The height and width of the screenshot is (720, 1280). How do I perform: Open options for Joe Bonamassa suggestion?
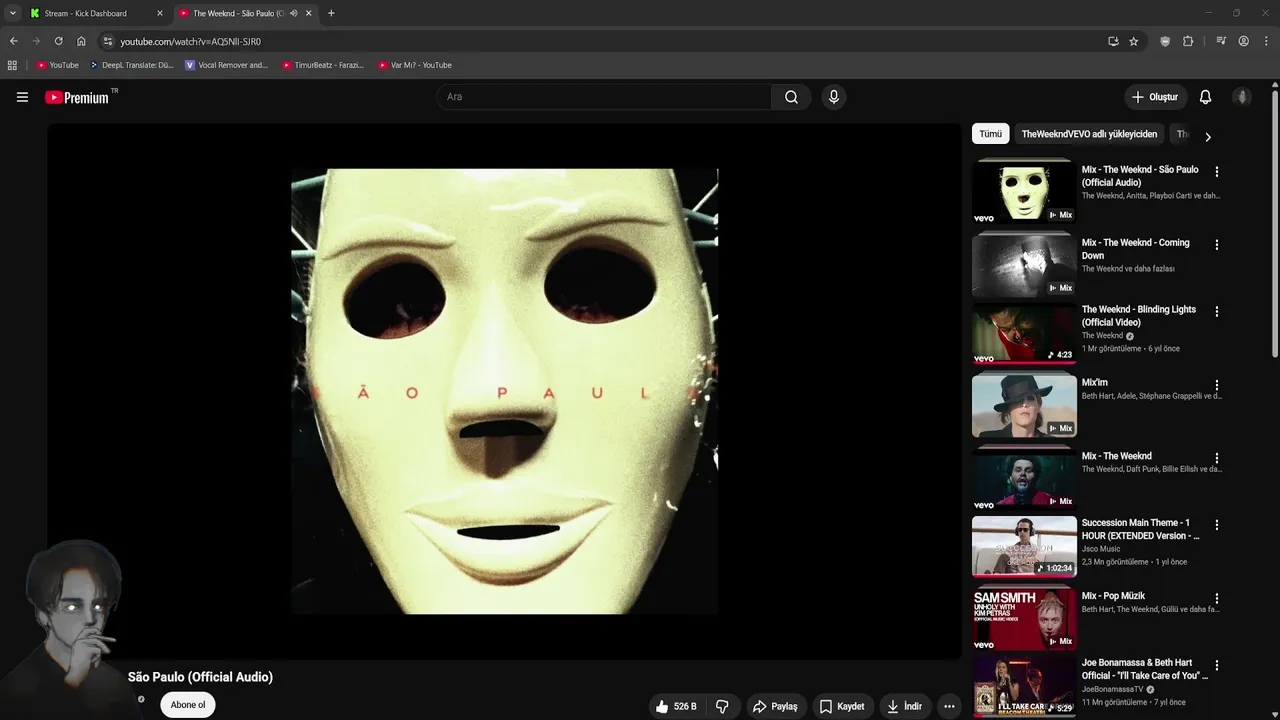1216,665
